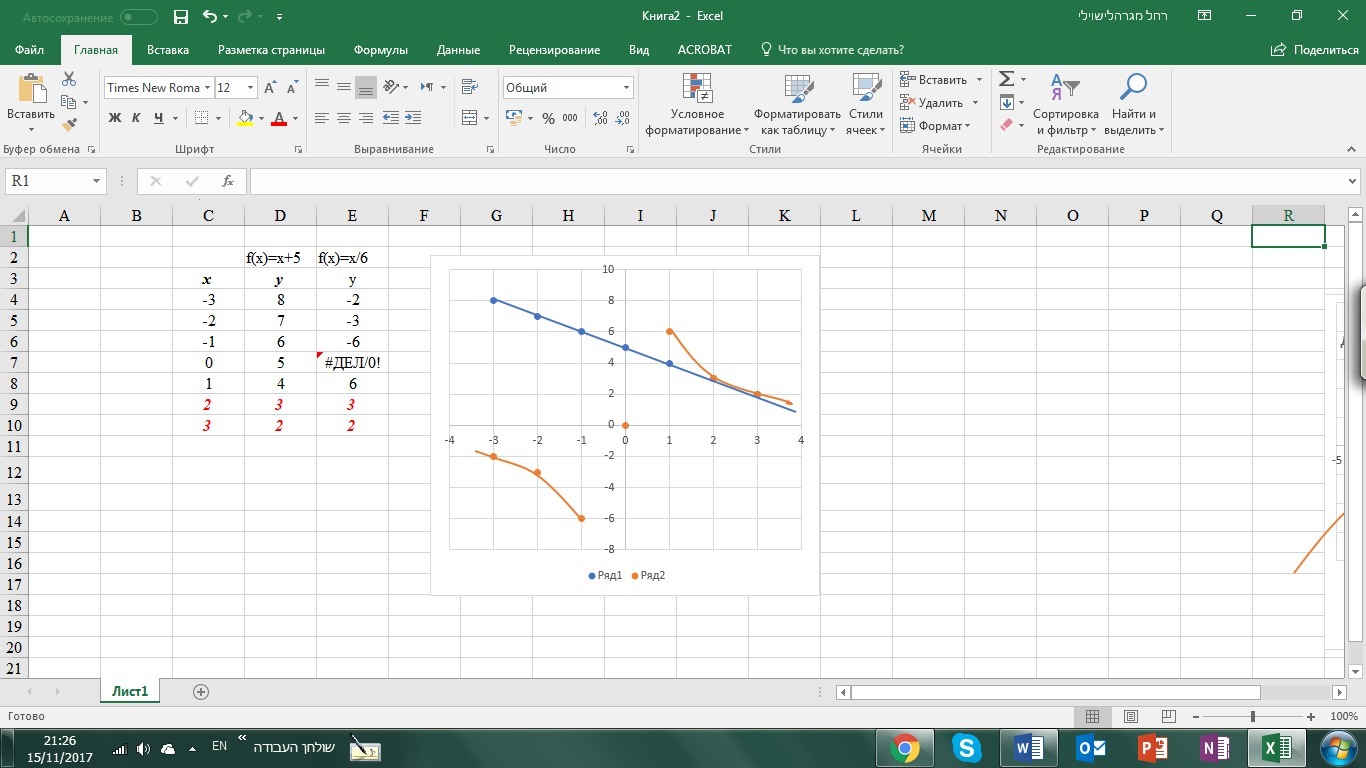Click the Что вы хотите сделать search box
The height and width of the screenshot is (768, 1366).
point(833,50)
